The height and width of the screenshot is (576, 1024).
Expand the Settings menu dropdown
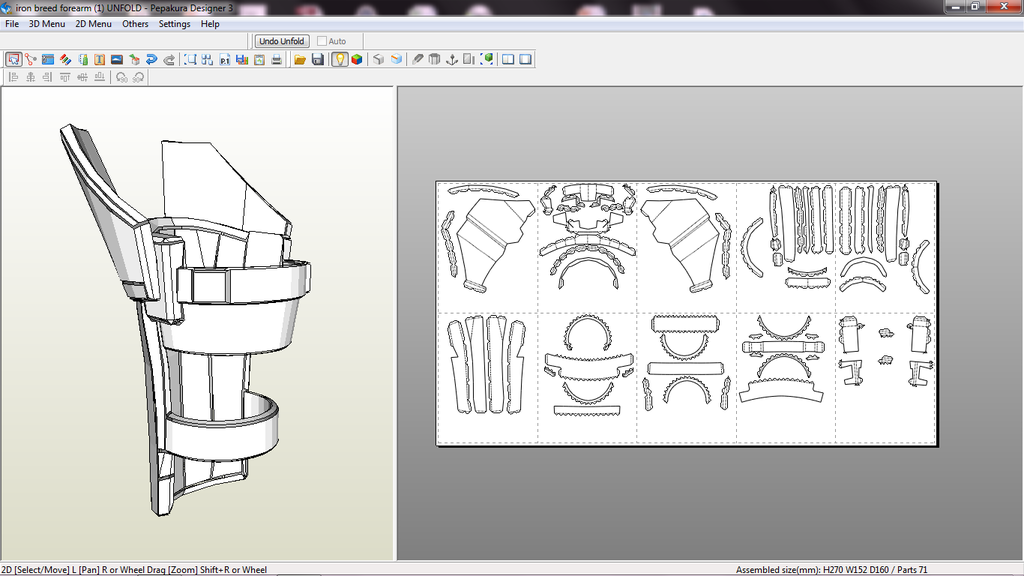174,24
